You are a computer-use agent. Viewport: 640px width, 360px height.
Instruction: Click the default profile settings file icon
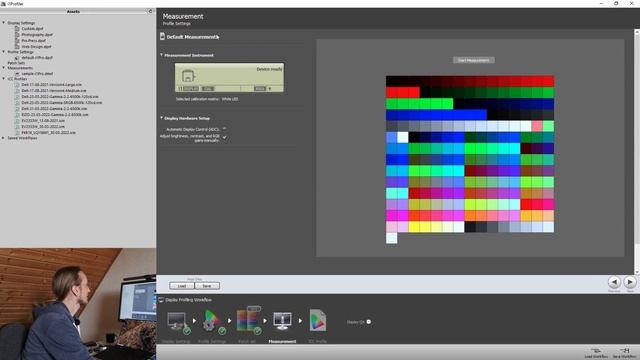click(x=17, y=58)
